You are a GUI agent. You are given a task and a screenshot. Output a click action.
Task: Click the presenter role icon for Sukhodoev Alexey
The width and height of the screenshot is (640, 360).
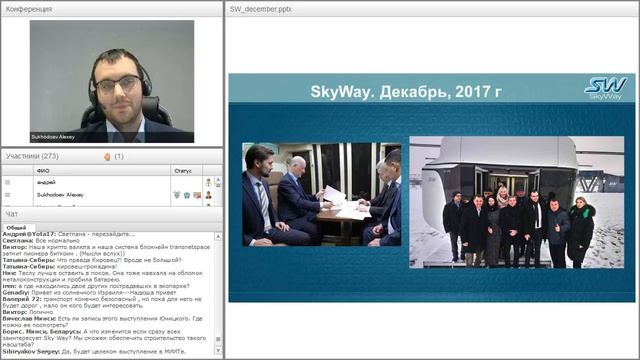(x=209, y=195)
